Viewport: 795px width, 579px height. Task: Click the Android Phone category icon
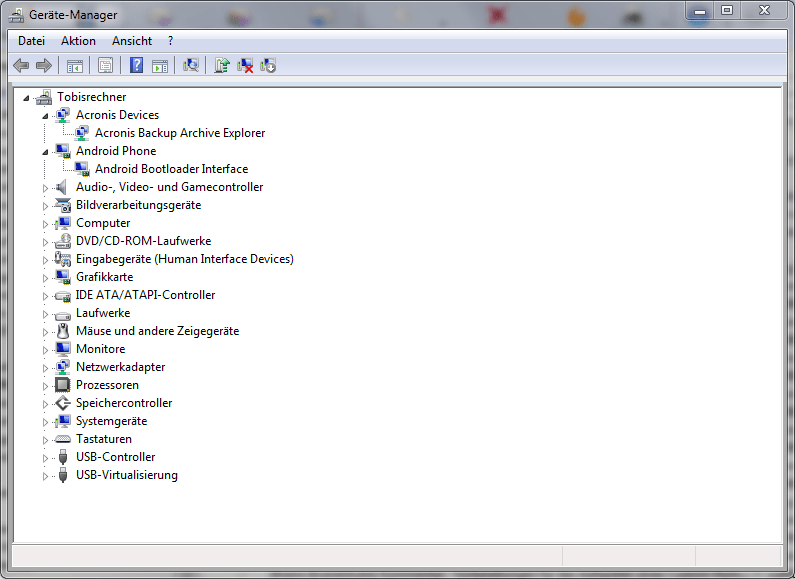click(63, 151)
